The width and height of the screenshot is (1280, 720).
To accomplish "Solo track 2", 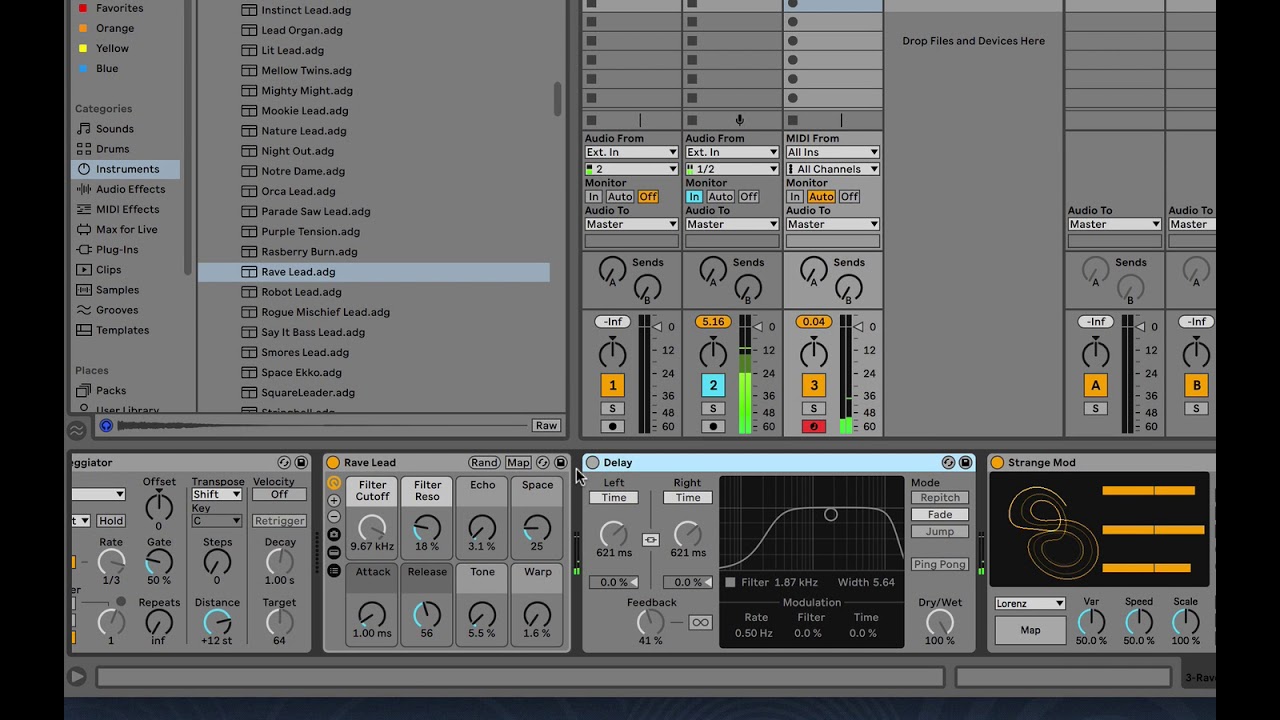I will pyautogui.click(x=713, y=409).
